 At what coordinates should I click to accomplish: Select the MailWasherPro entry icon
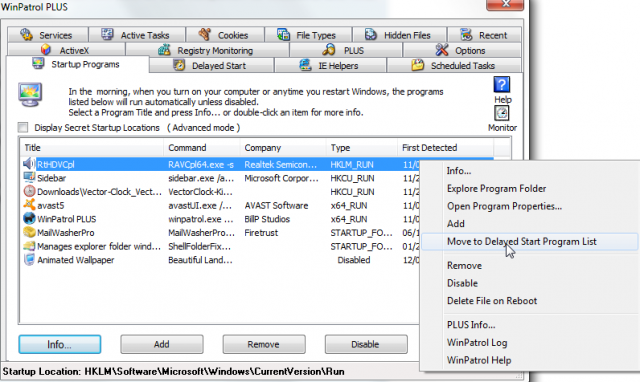(29, 232)
